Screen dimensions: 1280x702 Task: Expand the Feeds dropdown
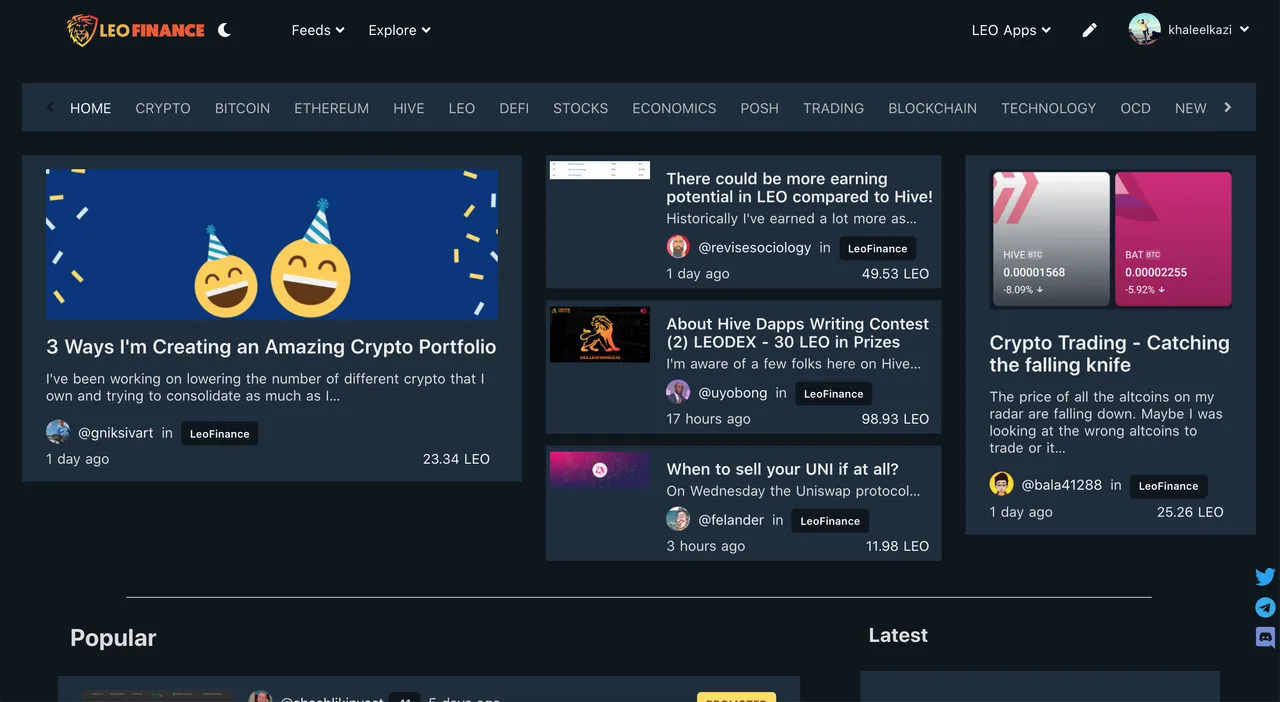pos(318,30)
